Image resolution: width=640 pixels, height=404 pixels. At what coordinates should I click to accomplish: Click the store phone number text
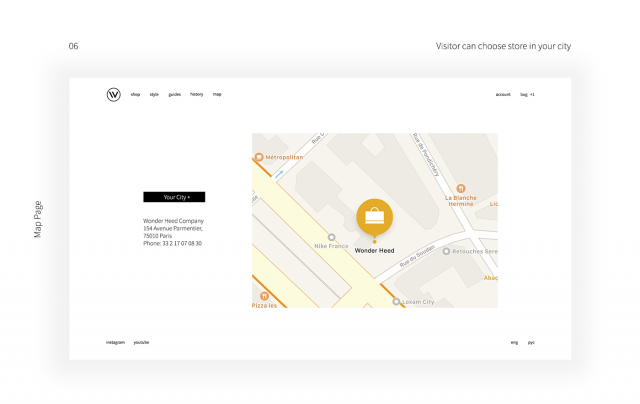click(x=172, y=243)
